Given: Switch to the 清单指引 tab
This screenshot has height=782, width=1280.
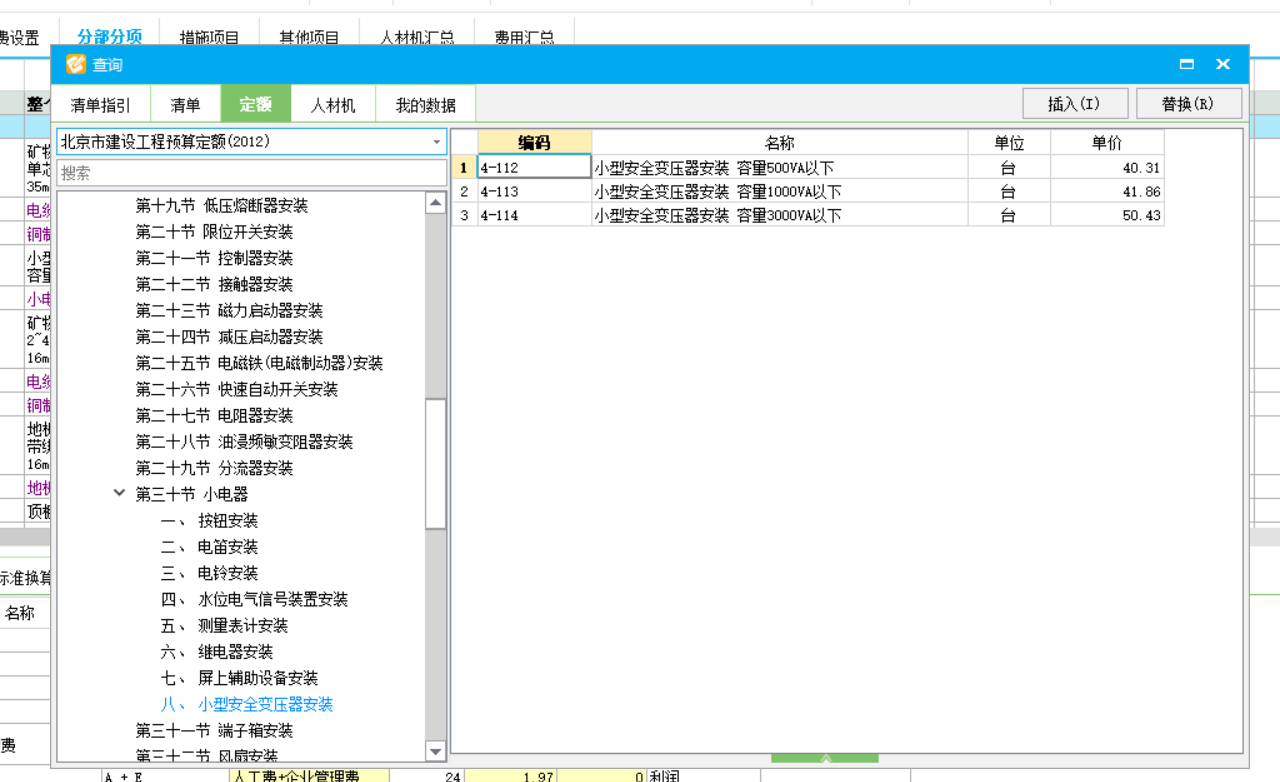Looking at the screenshot, I should 101,105.
